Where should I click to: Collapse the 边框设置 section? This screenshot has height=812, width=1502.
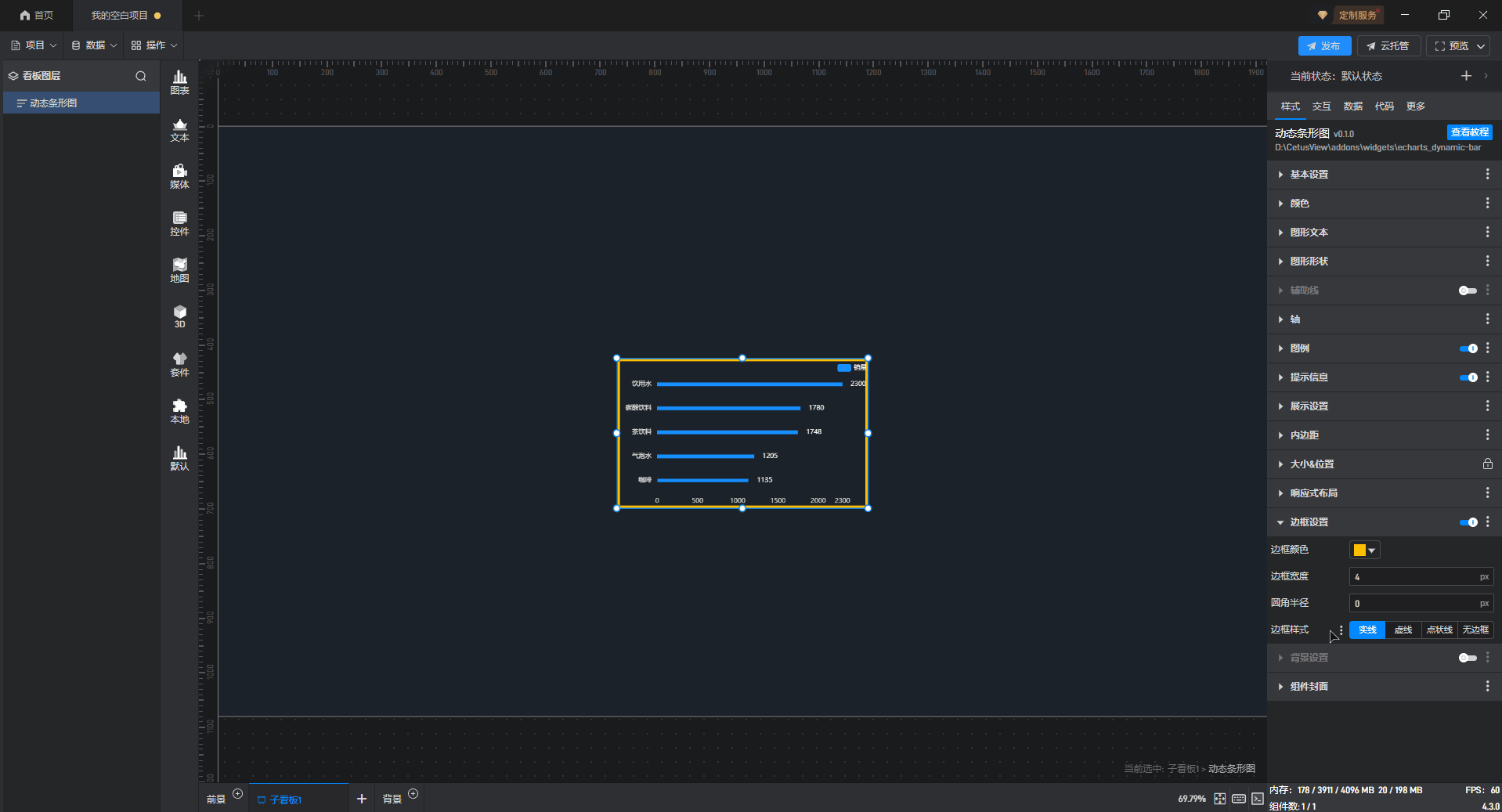(1309, 522)
